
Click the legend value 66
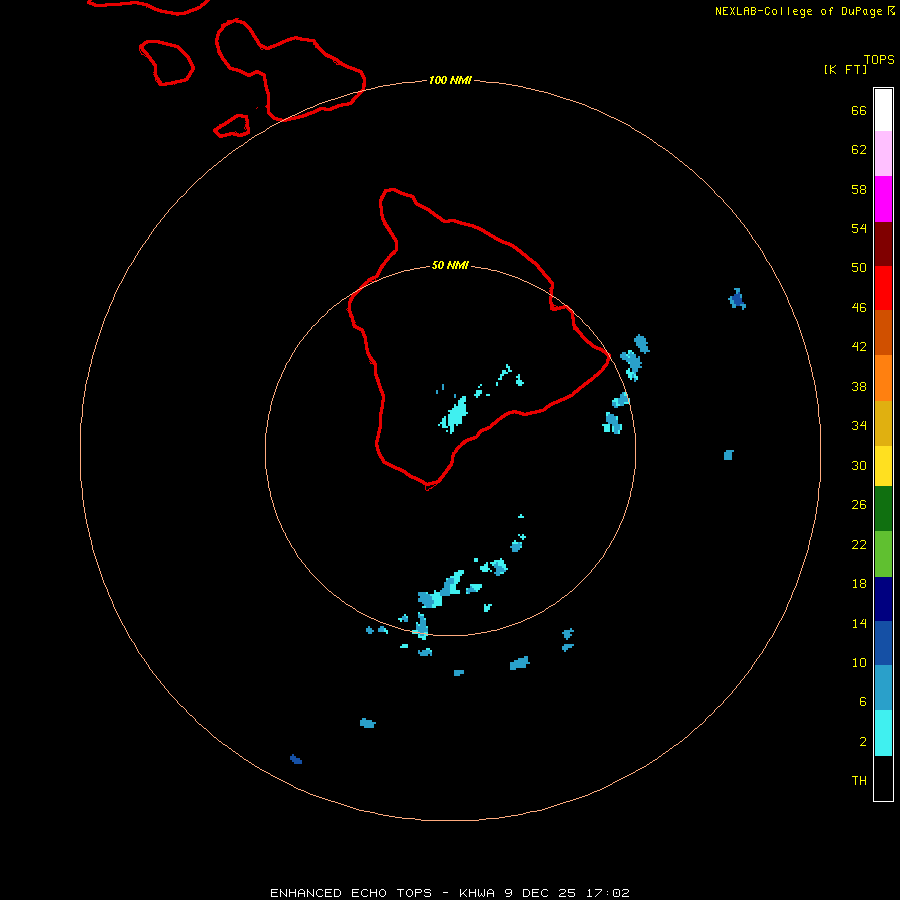[859, 110]
